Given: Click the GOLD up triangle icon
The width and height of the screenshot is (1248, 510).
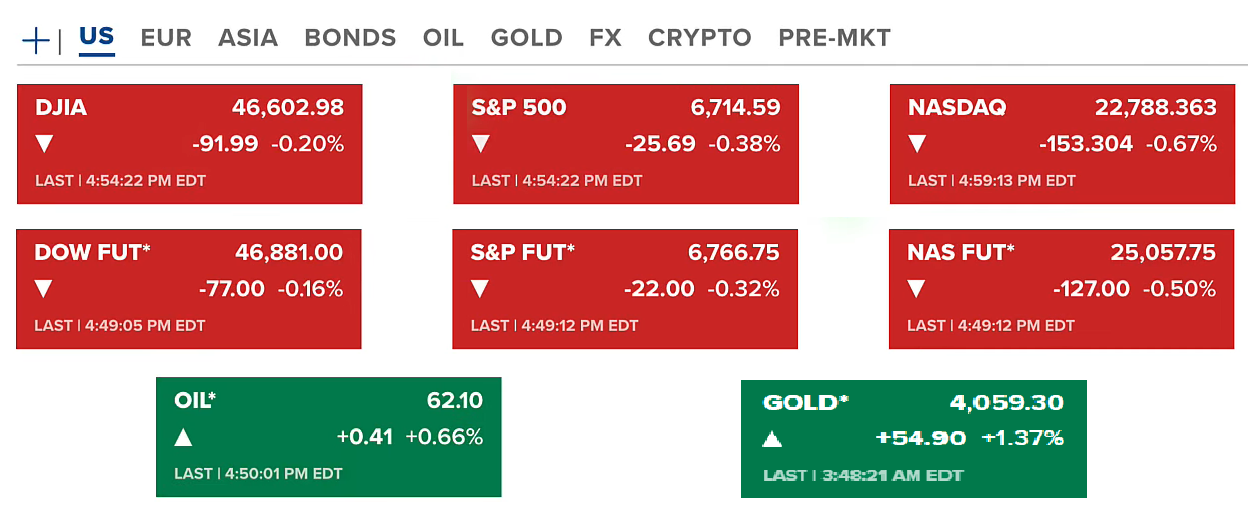Looking at the screenshot, I should [x=771, y=438].
